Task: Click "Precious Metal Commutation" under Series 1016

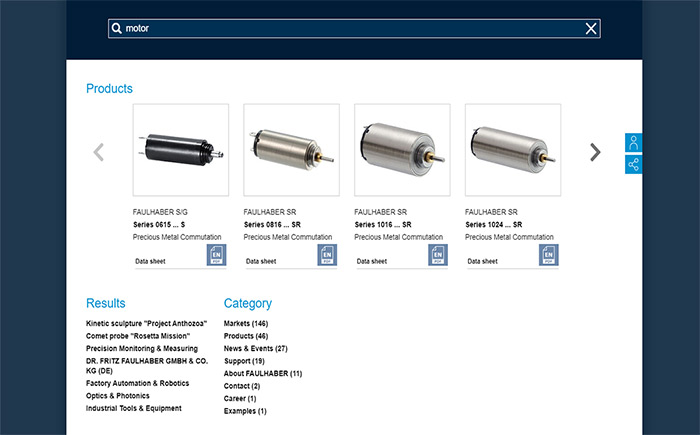Action: tap(399, 237)
